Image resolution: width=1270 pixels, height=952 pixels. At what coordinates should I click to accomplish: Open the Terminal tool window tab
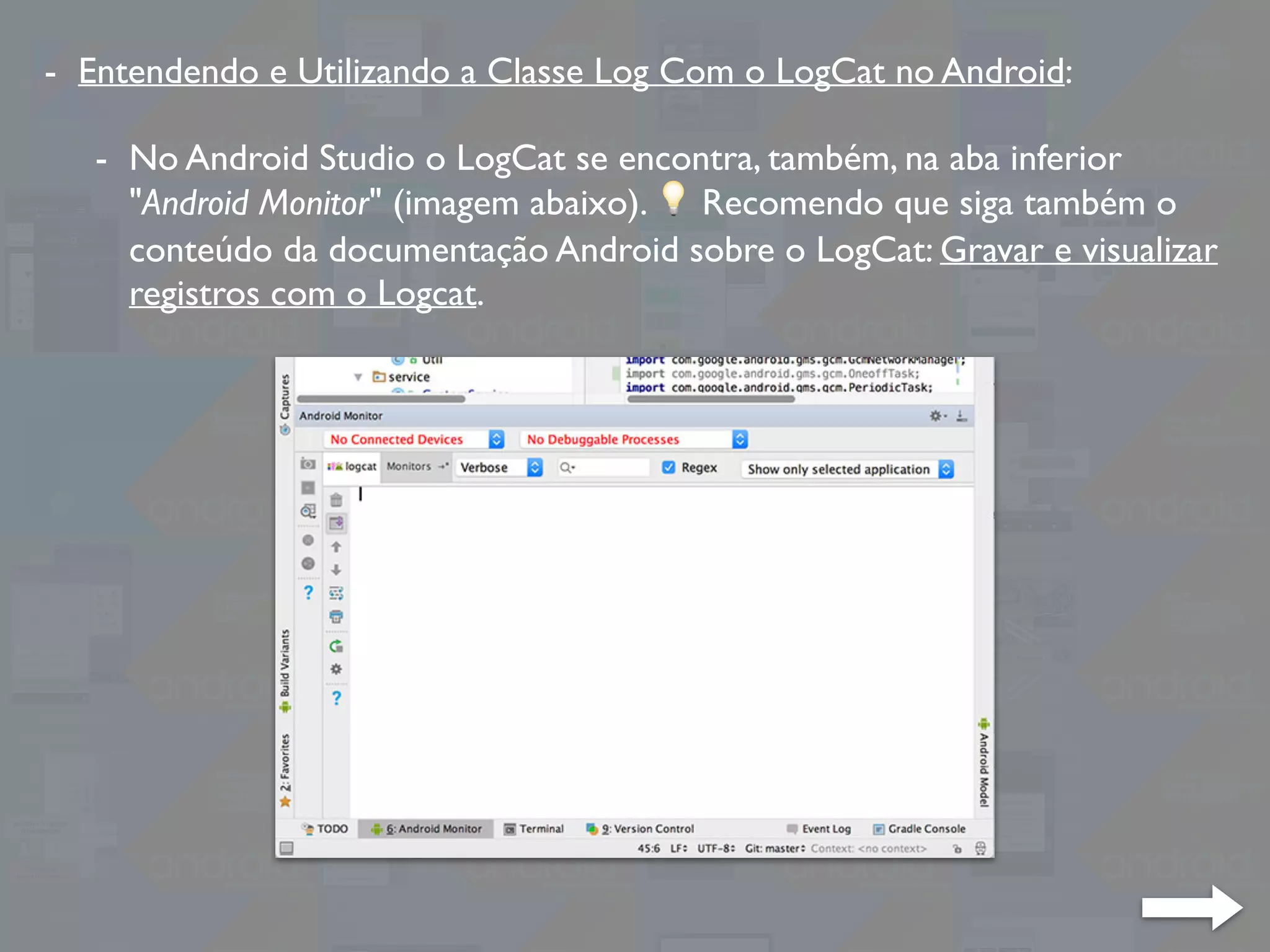tap(534, 829)
